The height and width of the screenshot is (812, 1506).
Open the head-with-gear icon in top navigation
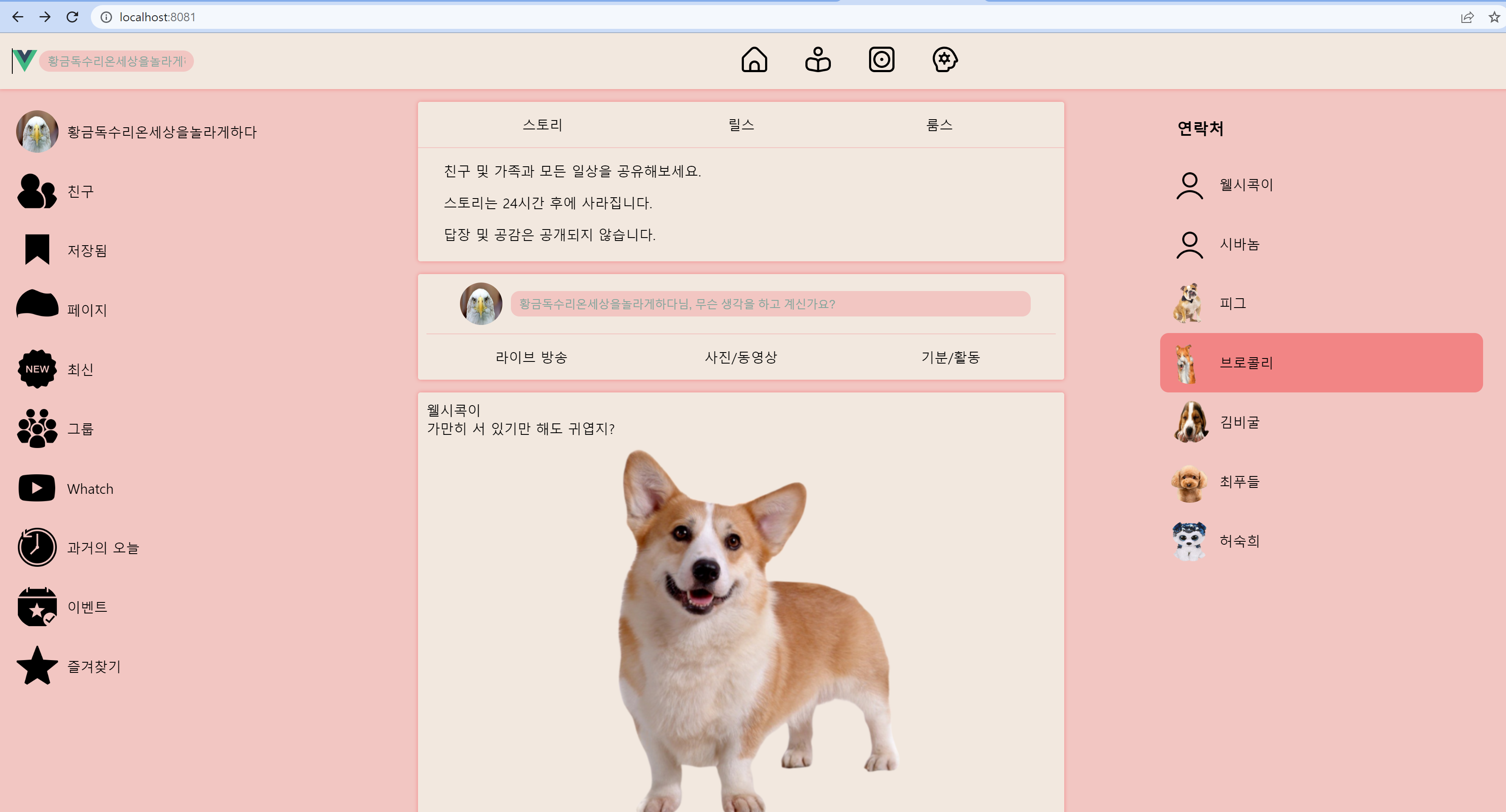[945, 60]
